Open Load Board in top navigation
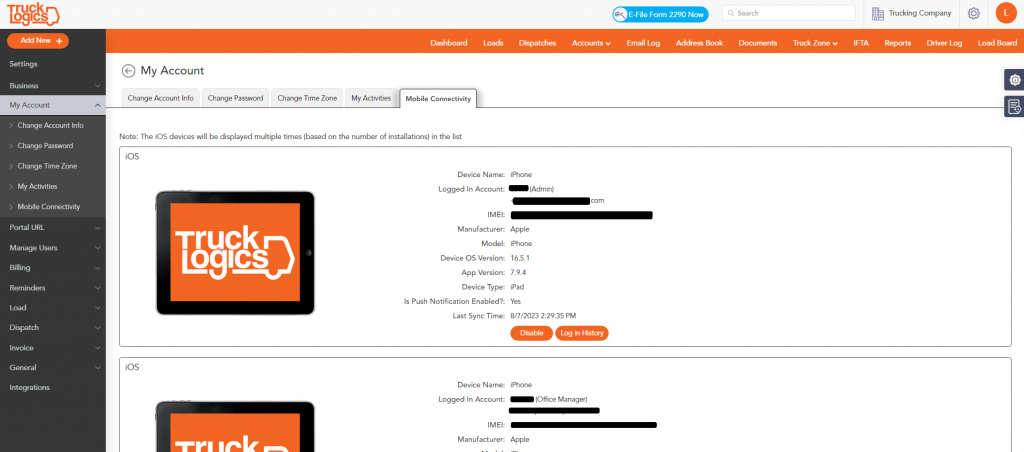The height and width of the screenshot is (452, 1024). tap(997, 43)
